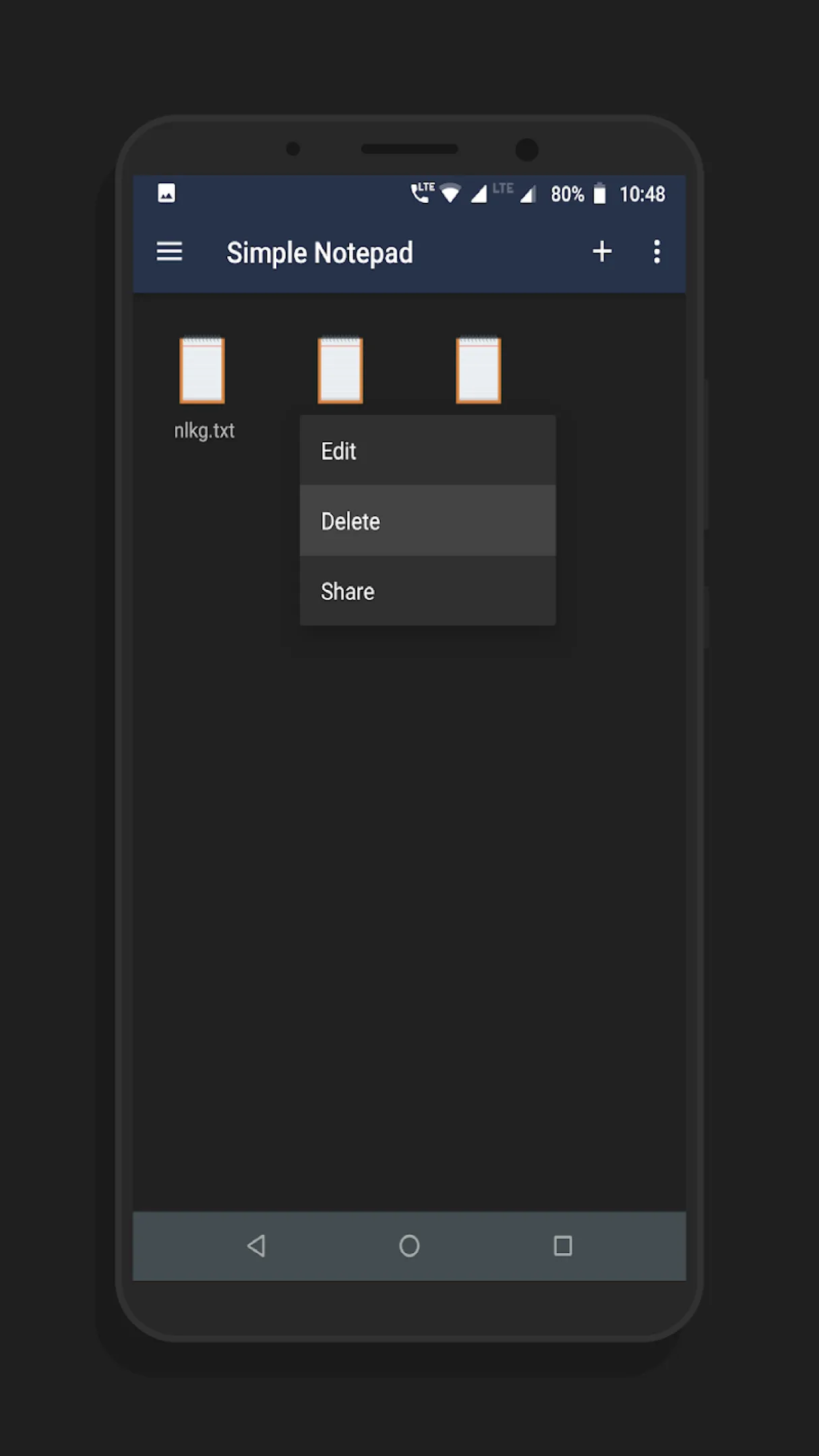Tap the image notification icon in status bar
The height and width of the screenshot is (1456, 819).
pos(166,193)
